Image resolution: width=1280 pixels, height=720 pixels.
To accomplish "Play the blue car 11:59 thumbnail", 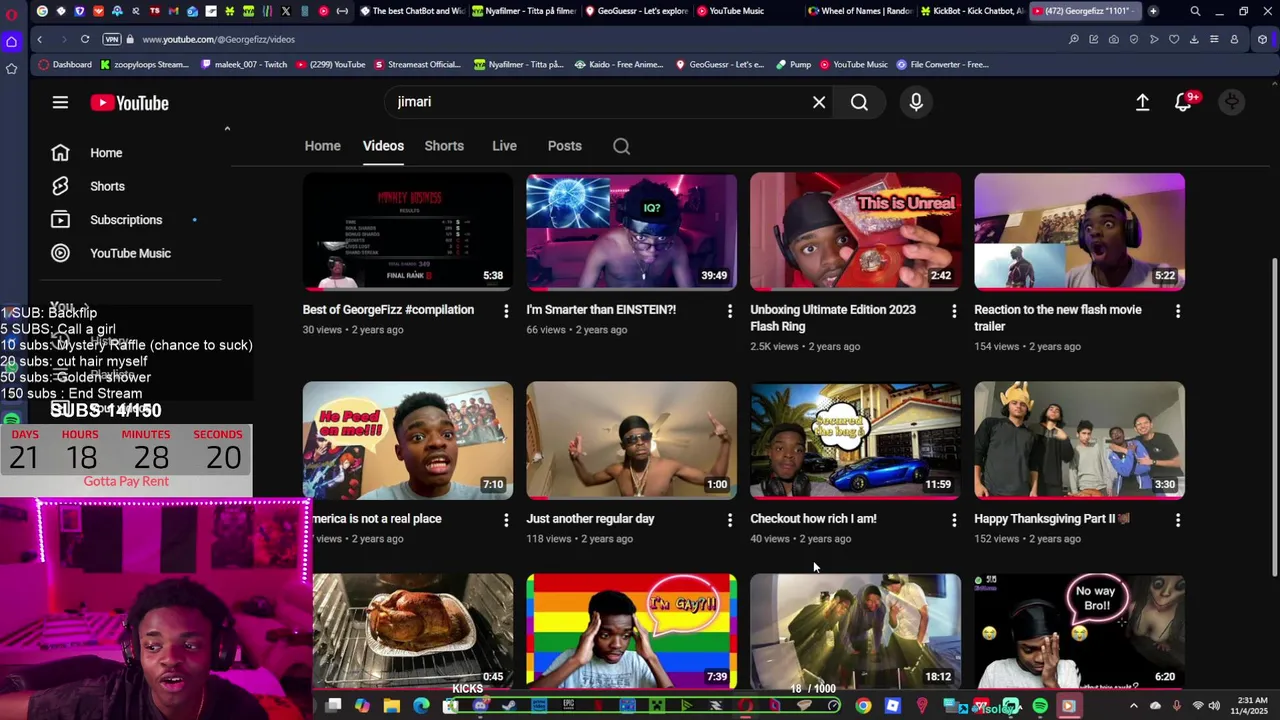I will click(856, 441).
